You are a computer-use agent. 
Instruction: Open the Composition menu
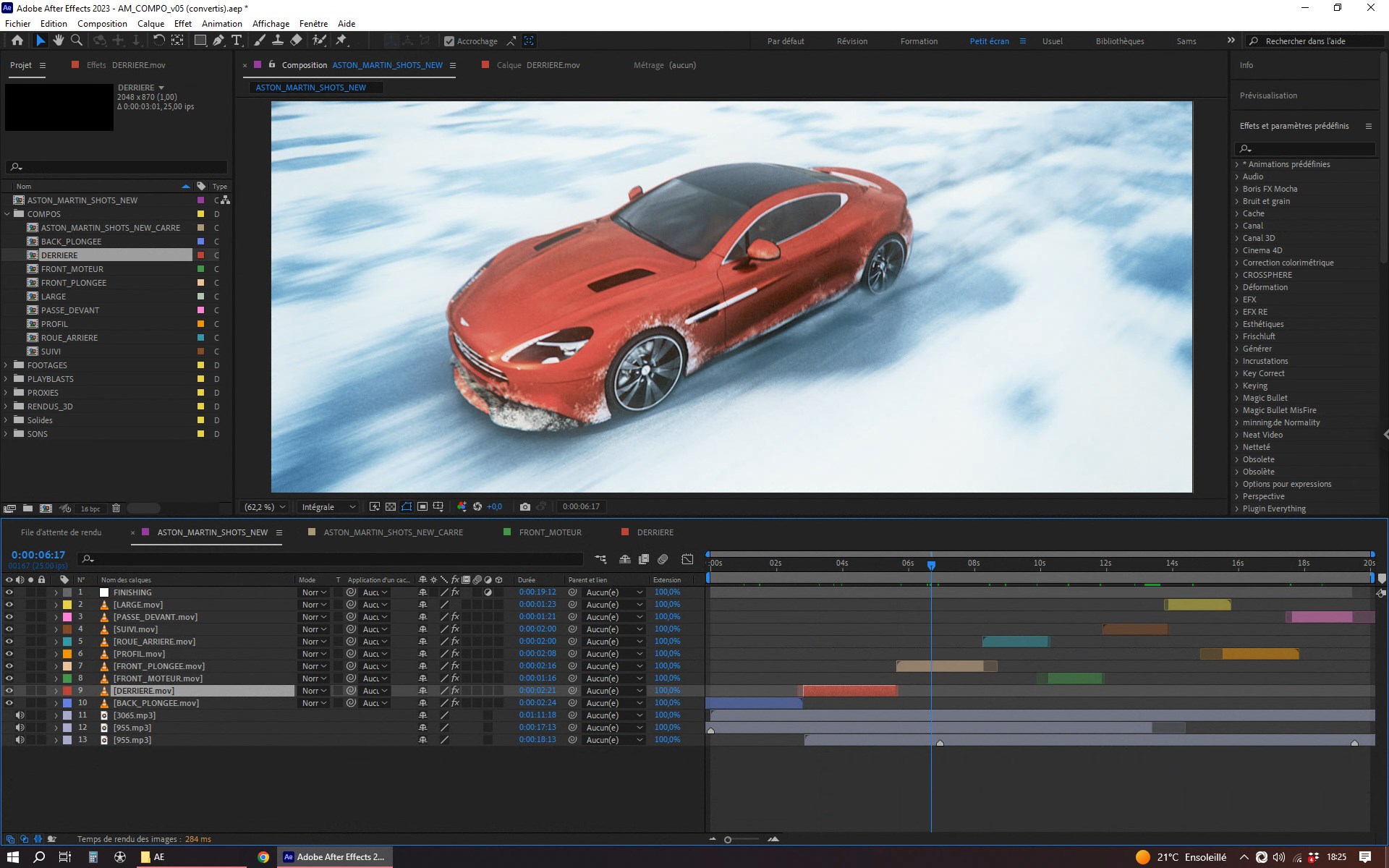[x=102, y=23]
